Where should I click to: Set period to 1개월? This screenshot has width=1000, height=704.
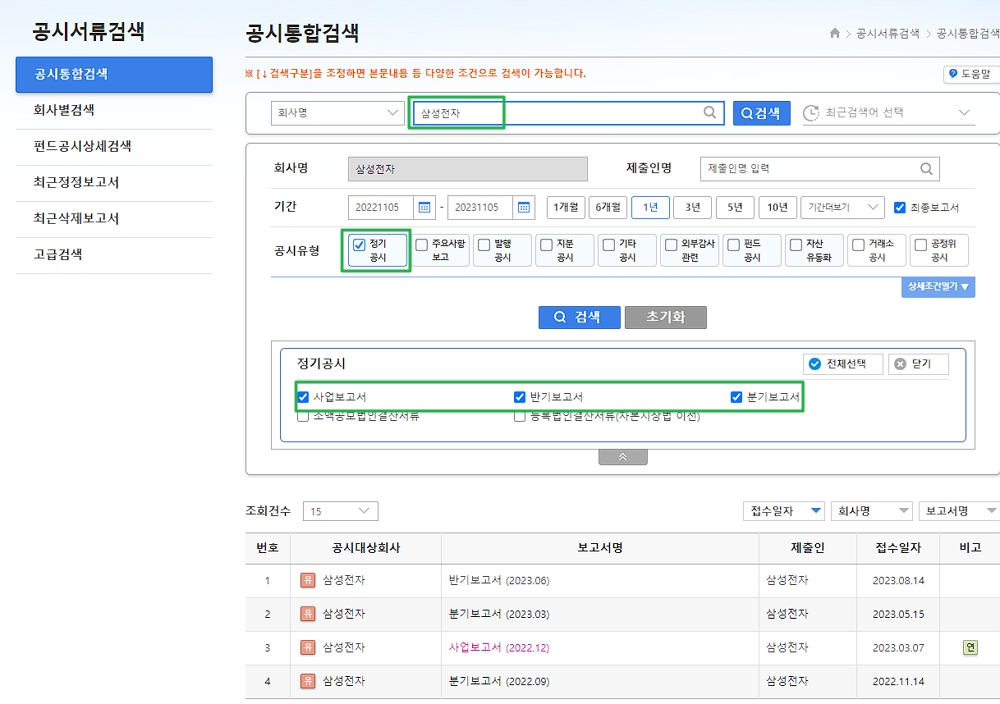pos(566,207)
